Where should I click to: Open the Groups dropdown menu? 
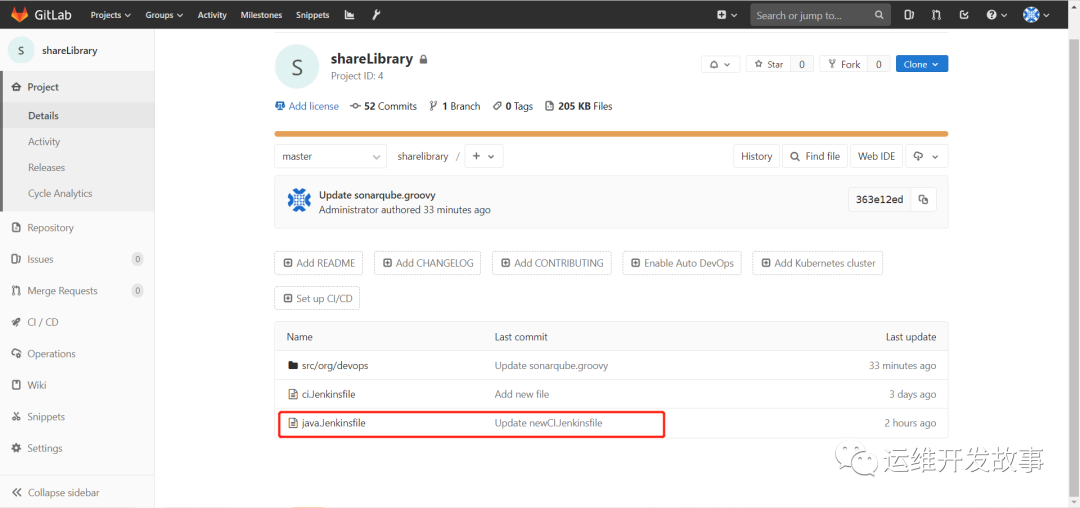[x=164, y=14]
